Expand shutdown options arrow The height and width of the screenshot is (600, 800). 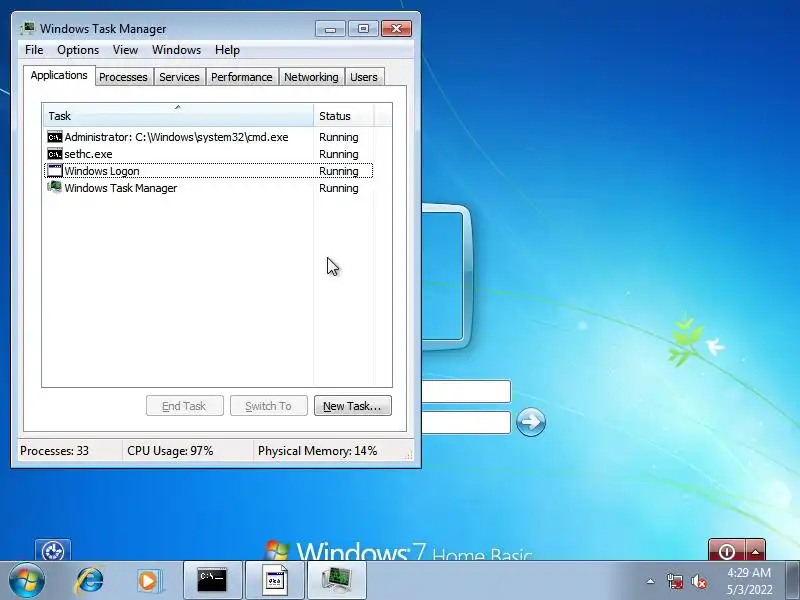pos(755,550)
